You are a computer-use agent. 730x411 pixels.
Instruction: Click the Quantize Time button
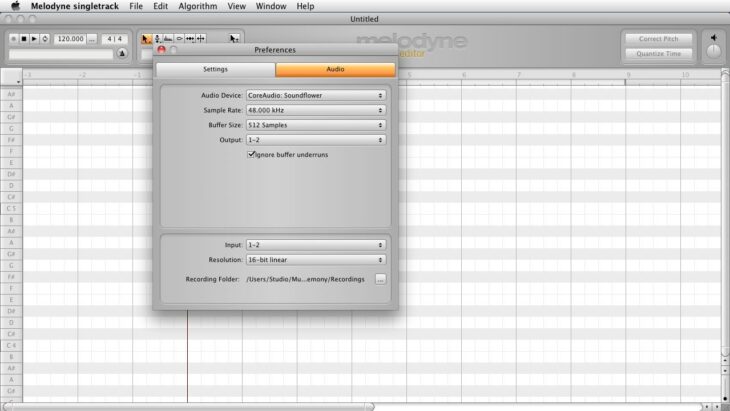point(658,54)
